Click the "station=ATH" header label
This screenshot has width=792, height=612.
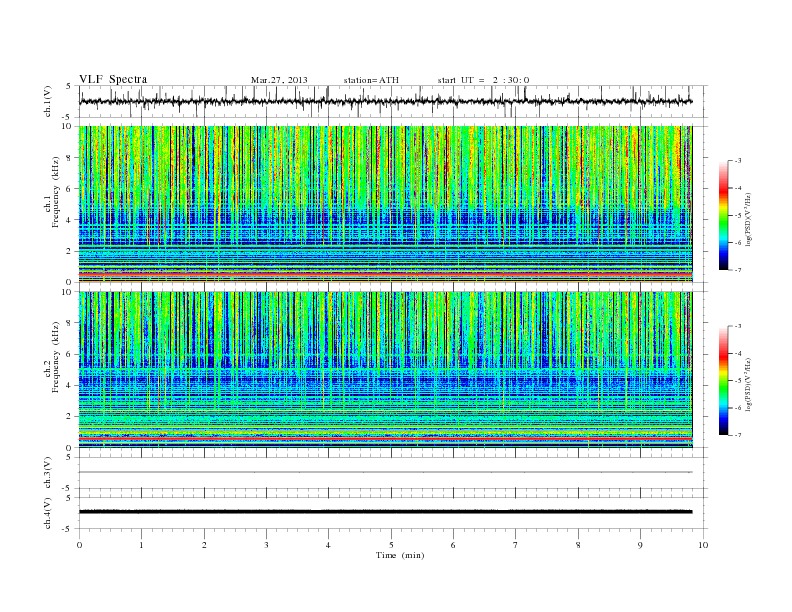371,80
